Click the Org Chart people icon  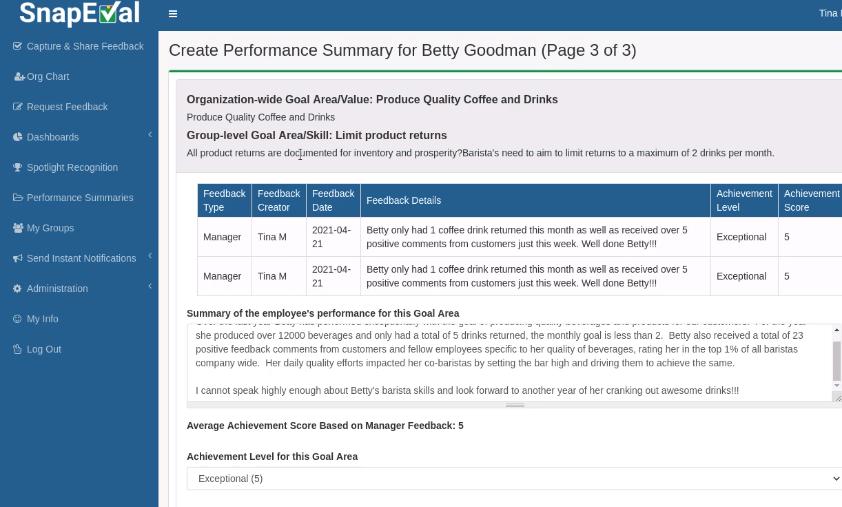tap(18, 76)
